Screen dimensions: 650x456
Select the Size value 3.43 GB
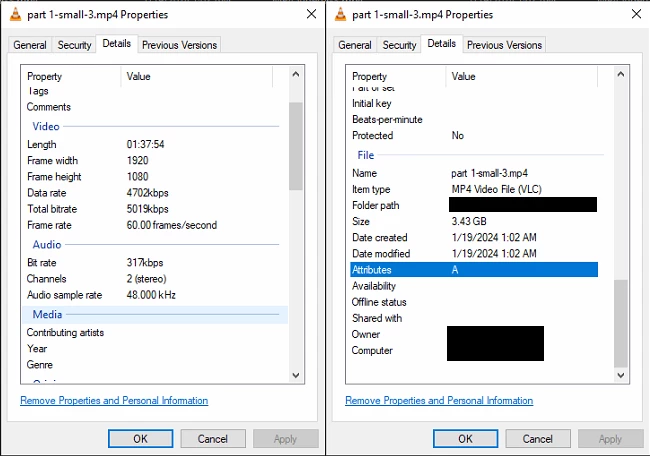click(x=469, y=221)
